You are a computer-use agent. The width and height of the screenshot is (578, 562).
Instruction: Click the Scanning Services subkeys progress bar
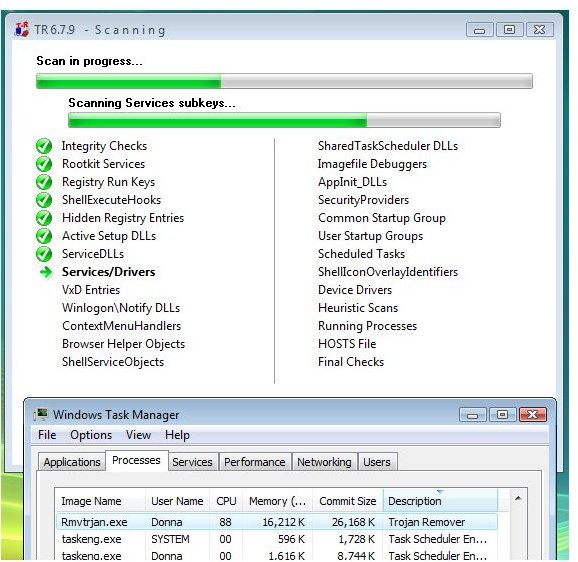coord(284,120)
